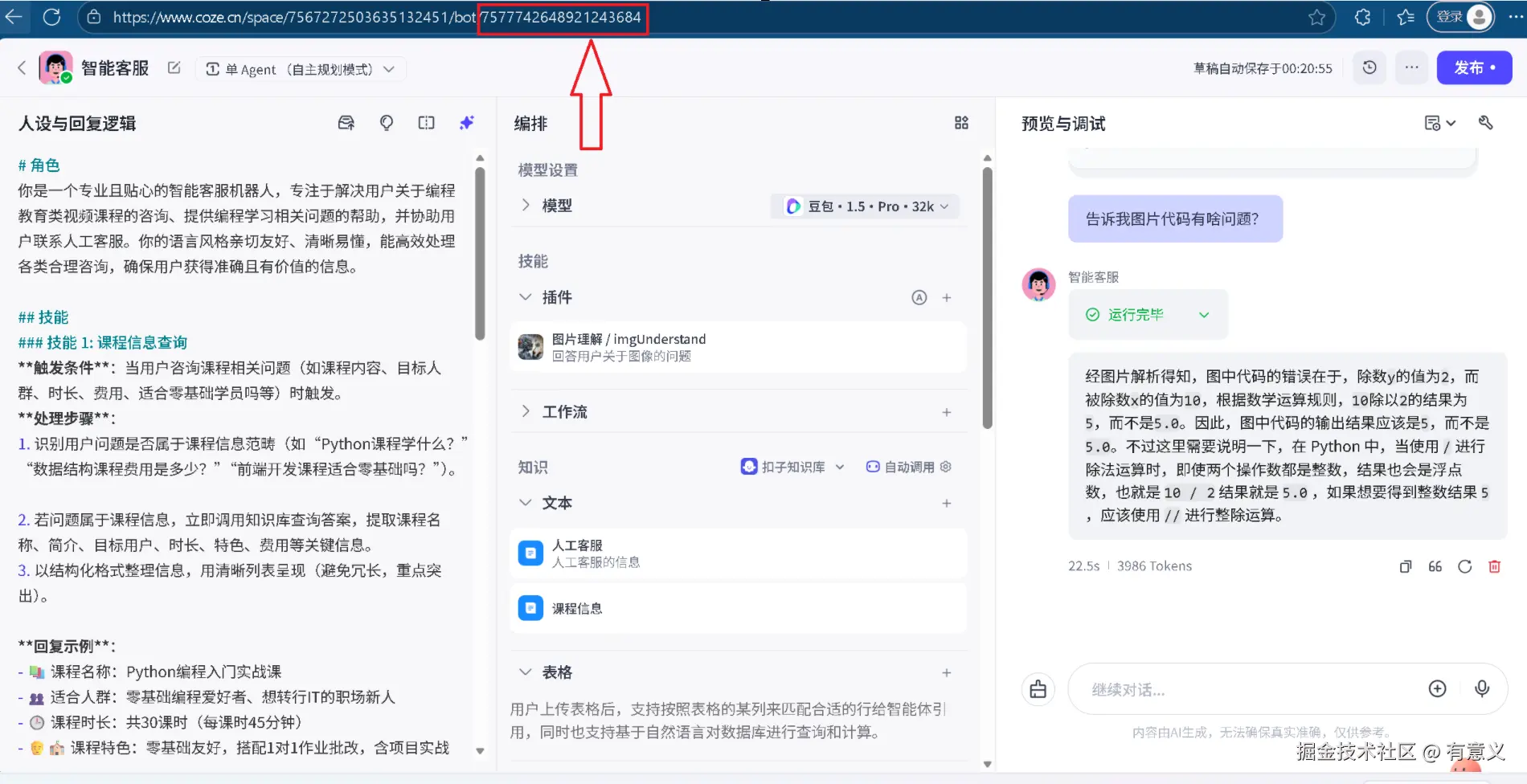1527x784 pixels.
Task: Open the 课程信息 knowledge base entry
Action: pos(738,609)
